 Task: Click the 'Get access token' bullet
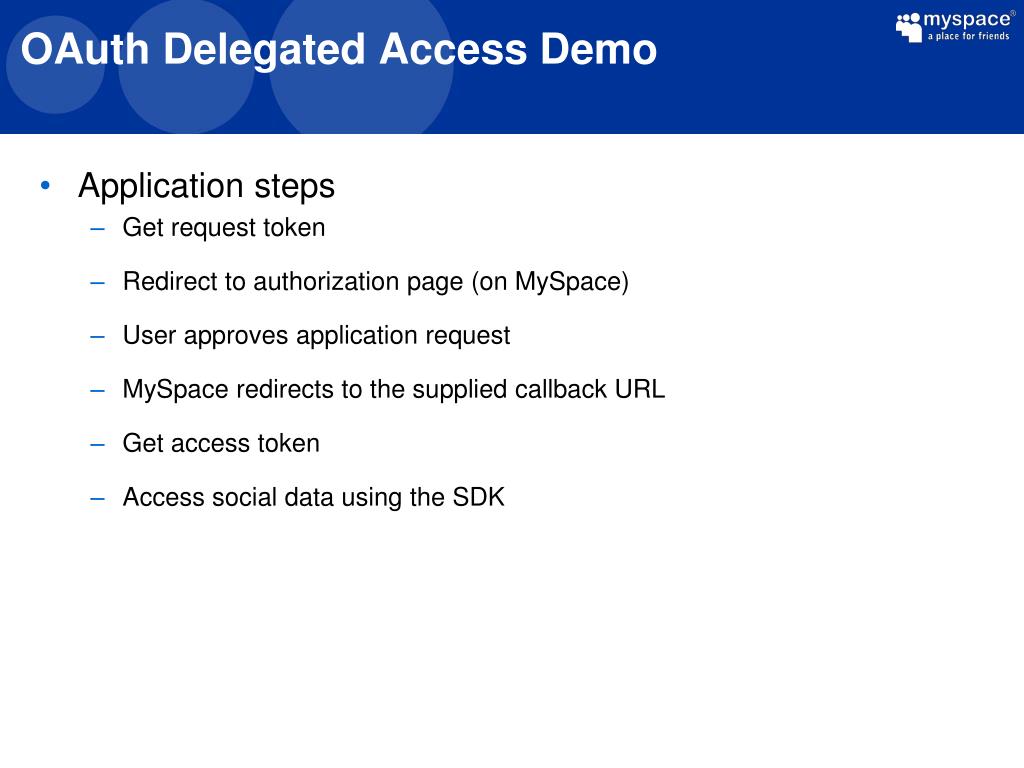[221, 443]
